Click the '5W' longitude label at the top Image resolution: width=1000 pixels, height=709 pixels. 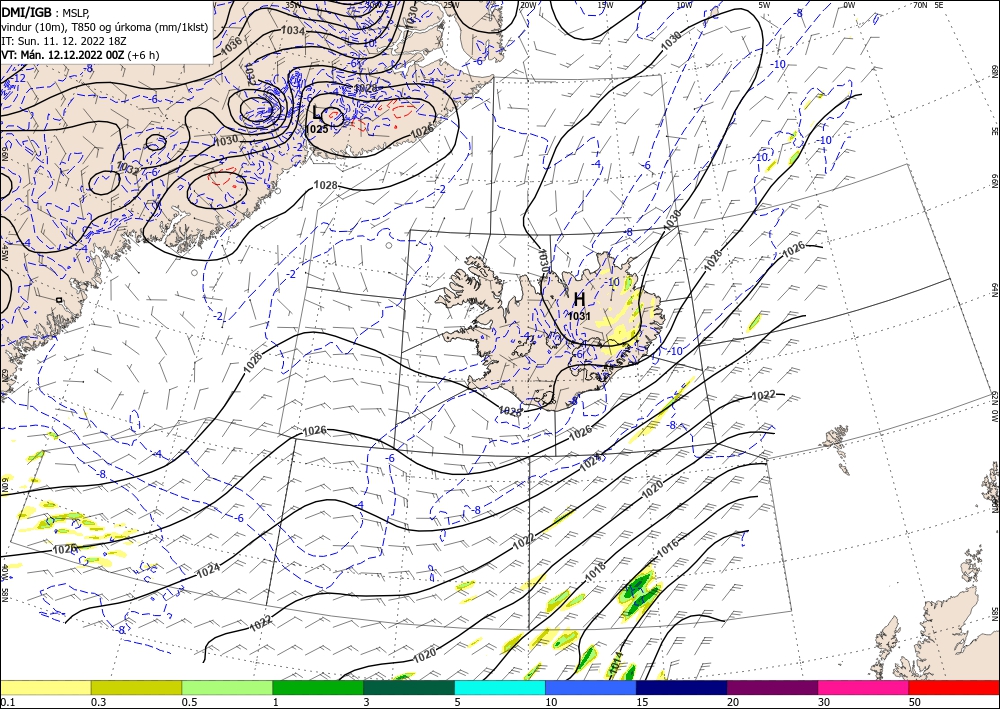[765, 5]
